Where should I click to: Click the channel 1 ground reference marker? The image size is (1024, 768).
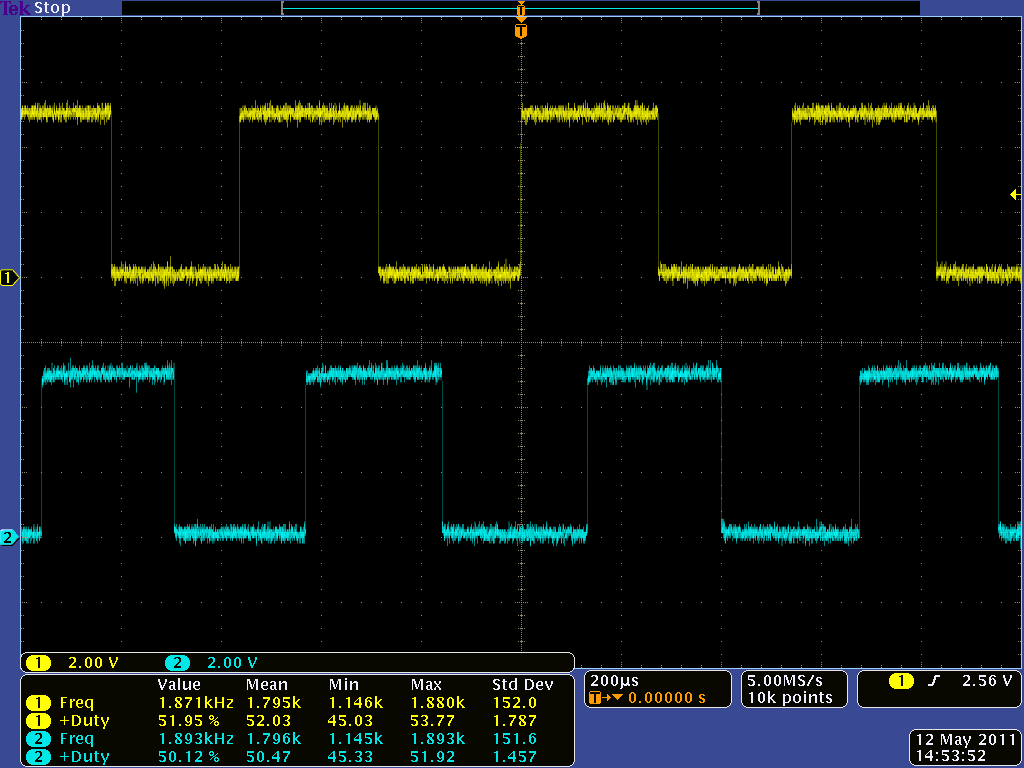tap(10, 278)
